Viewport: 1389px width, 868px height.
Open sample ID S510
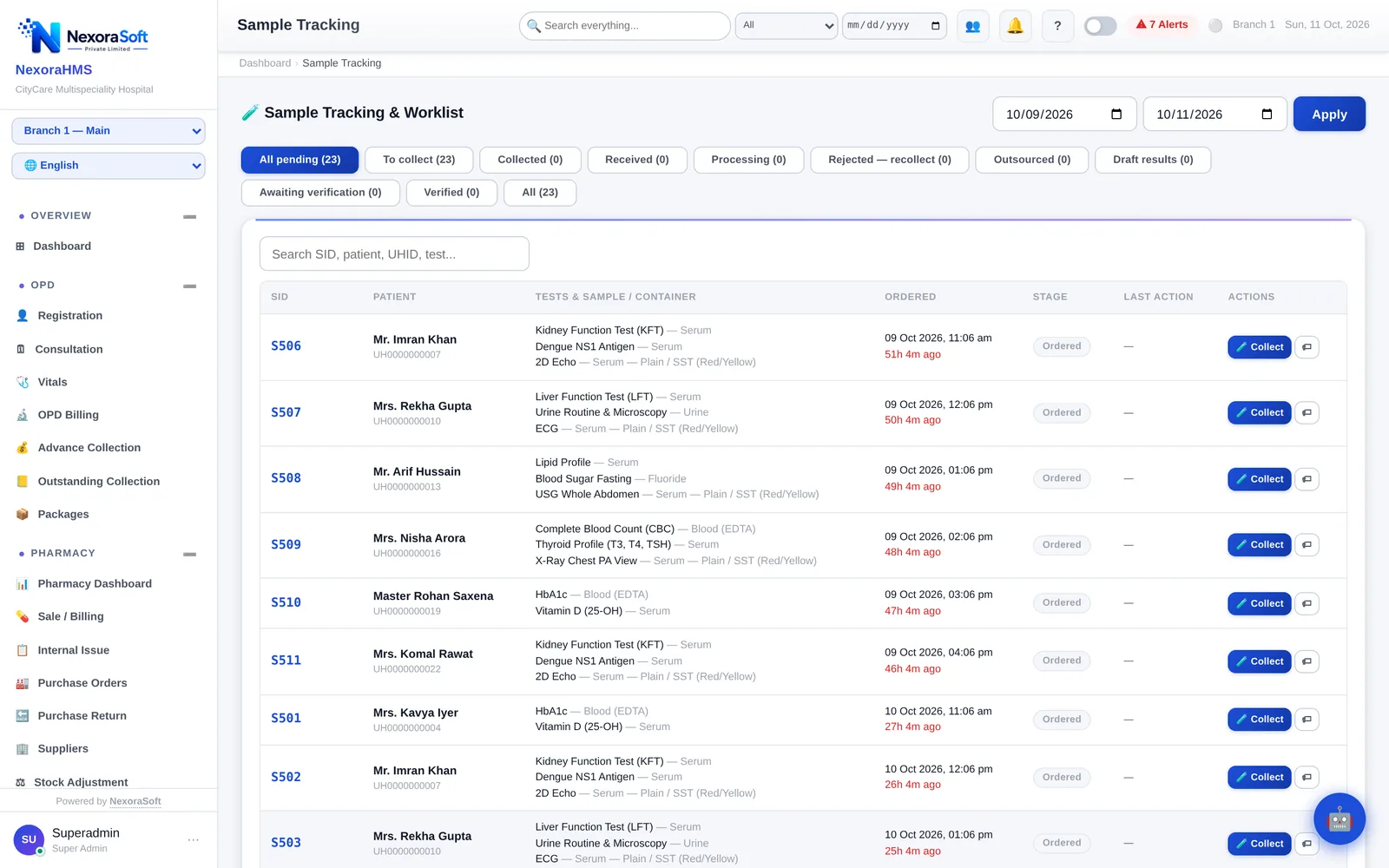click(286, 603)
